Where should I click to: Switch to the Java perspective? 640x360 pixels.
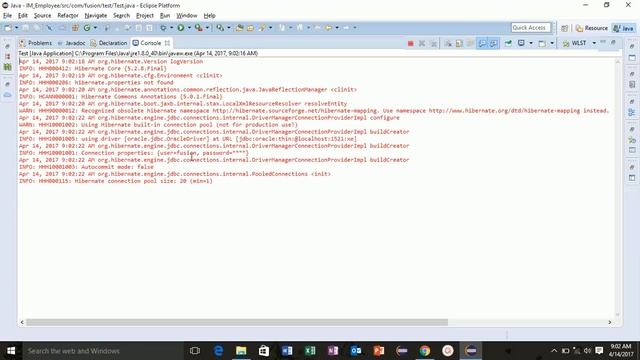(x=624, y=28)
